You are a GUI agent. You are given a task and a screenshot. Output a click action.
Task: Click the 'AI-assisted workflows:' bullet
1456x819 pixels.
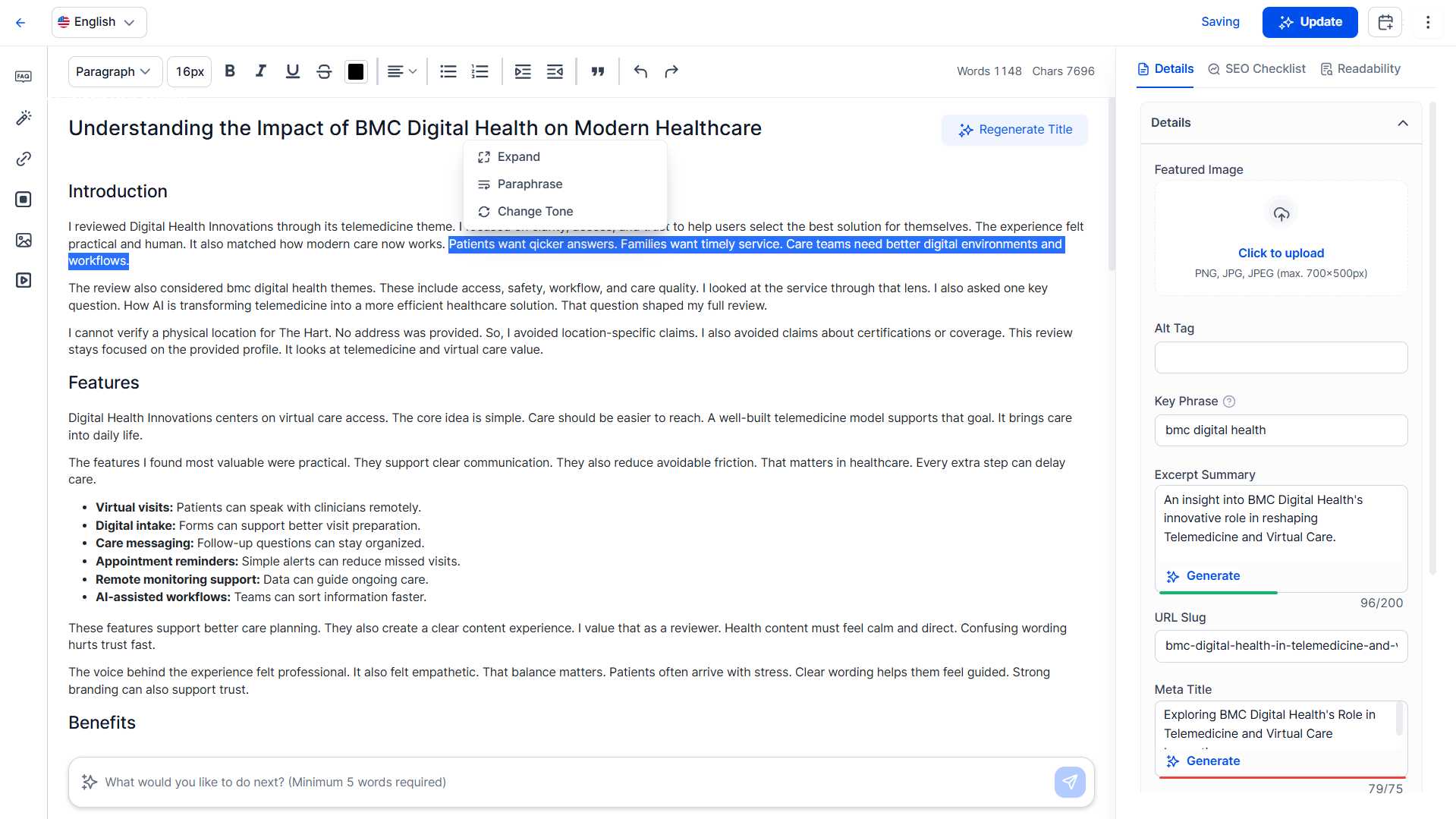tap(261, 597)
